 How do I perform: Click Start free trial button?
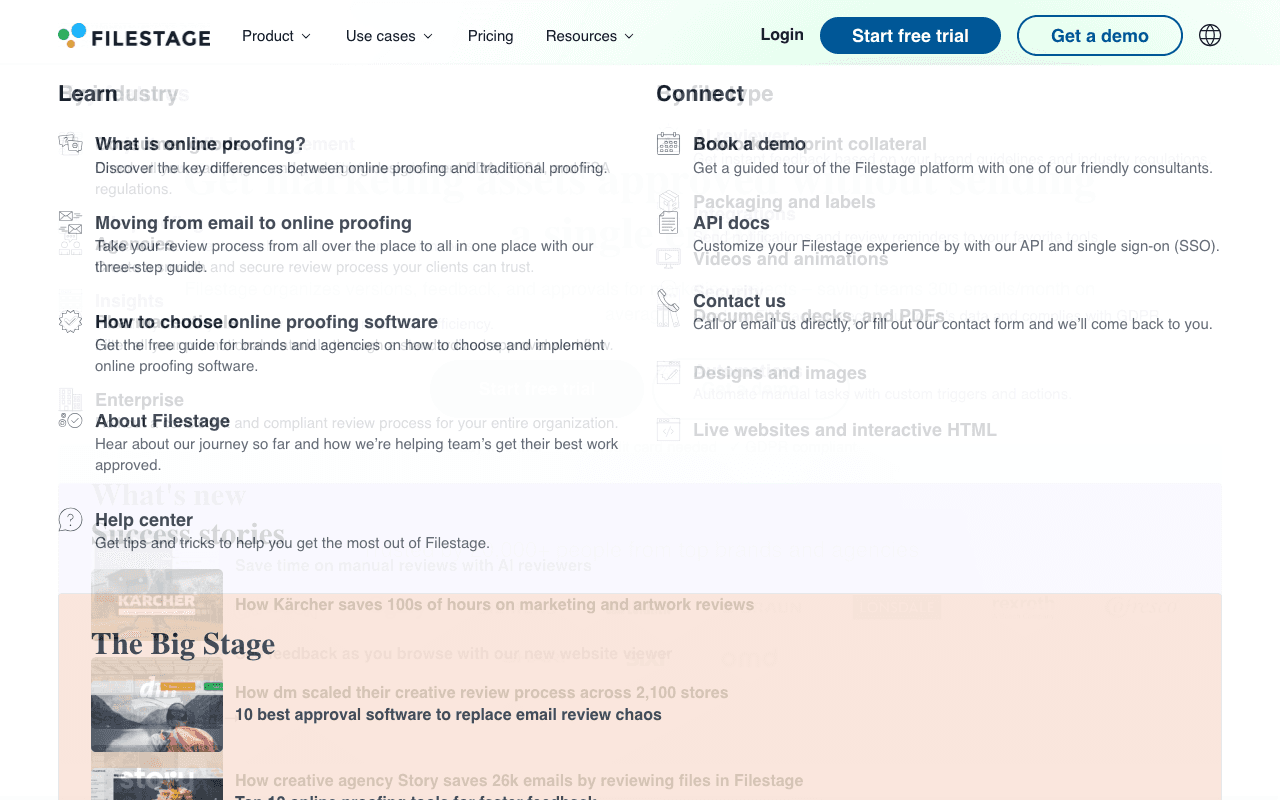(x=910, y=36)
